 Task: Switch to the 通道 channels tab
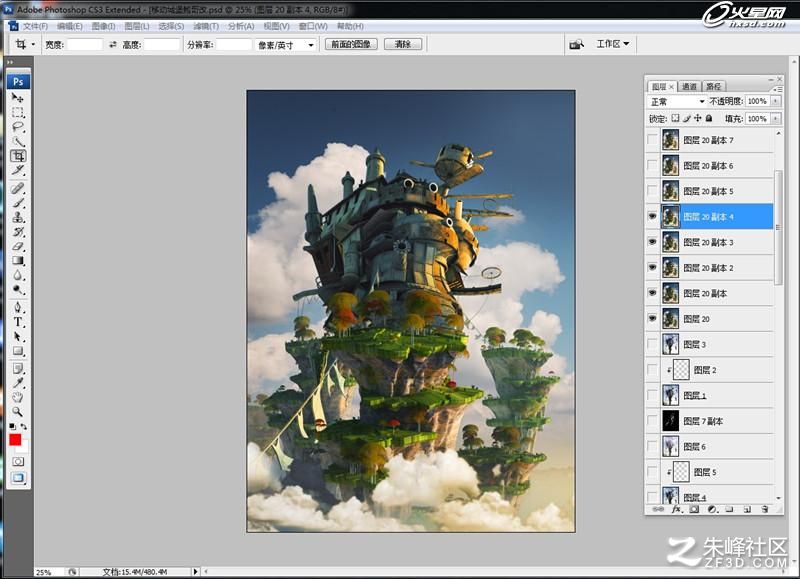tap(689, 86)
